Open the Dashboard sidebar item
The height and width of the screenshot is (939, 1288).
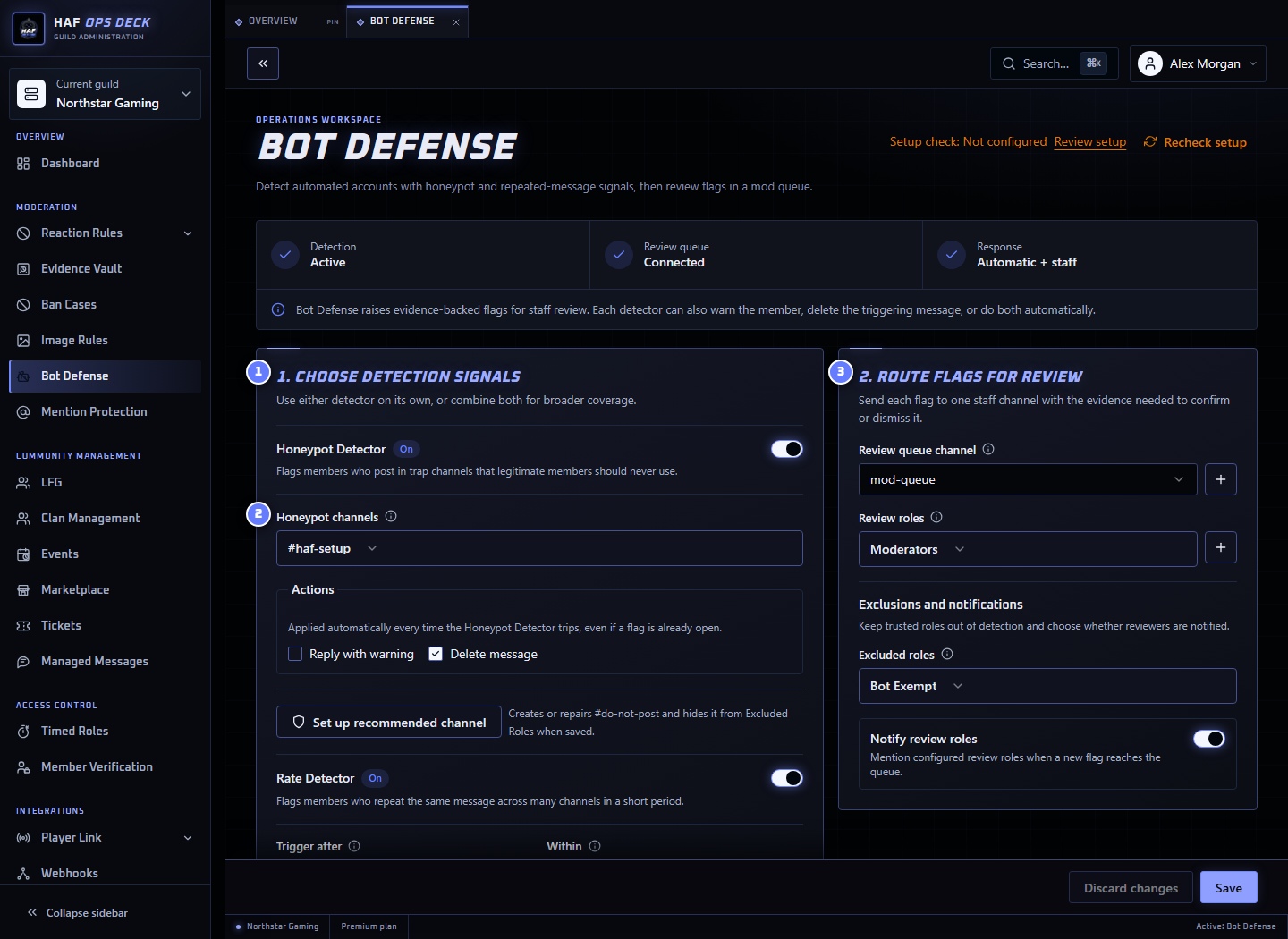(105, 163)
